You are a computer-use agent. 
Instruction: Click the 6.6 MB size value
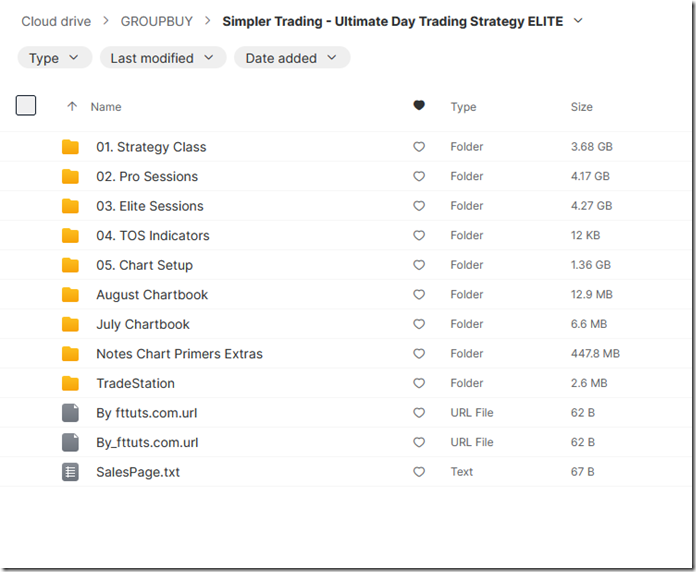point(589,324)
